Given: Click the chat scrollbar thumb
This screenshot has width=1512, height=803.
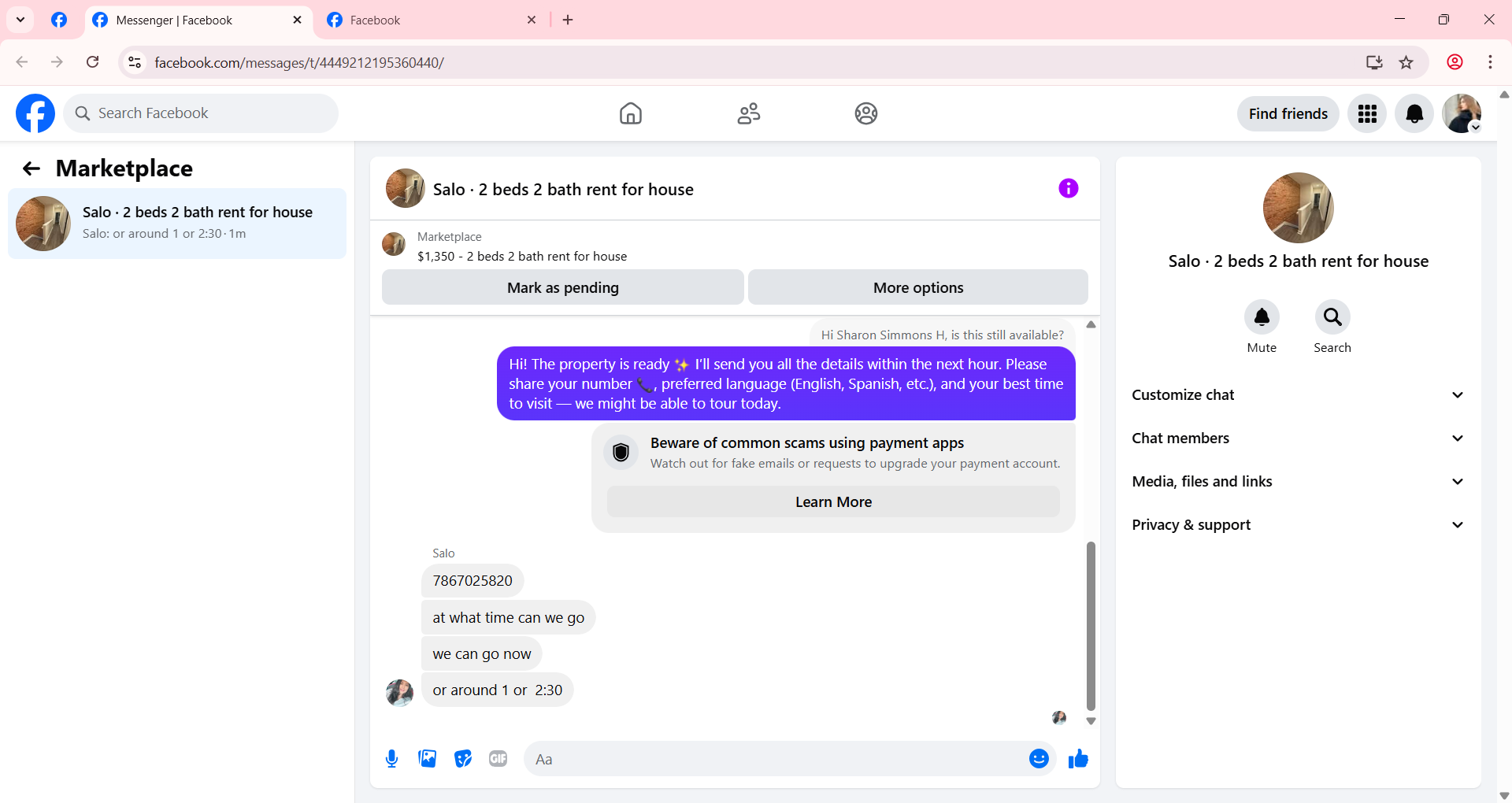Looking at the screenshot, I should (x=1091, y=626).
